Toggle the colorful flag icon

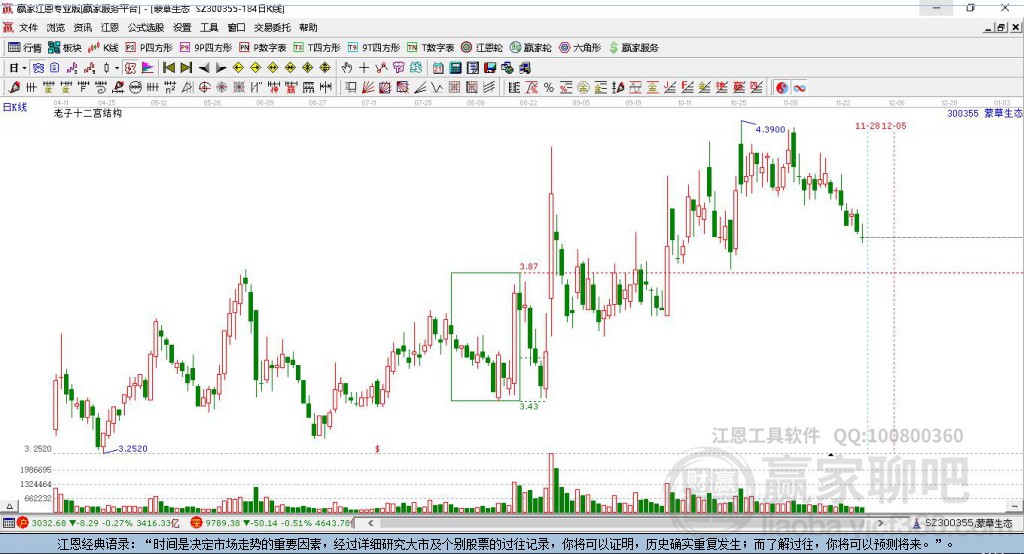coord(148,68)
